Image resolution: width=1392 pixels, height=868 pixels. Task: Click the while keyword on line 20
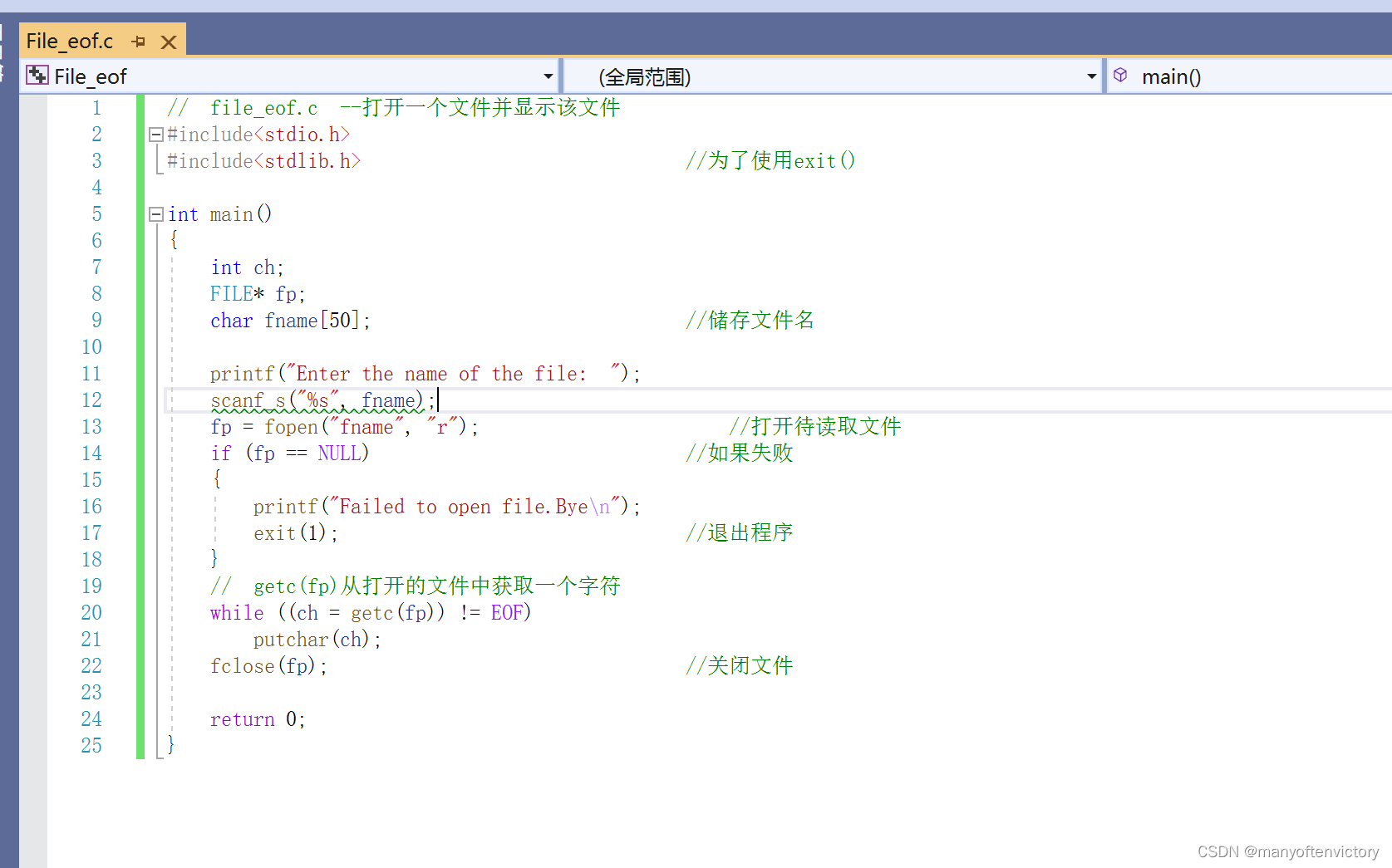237,613
